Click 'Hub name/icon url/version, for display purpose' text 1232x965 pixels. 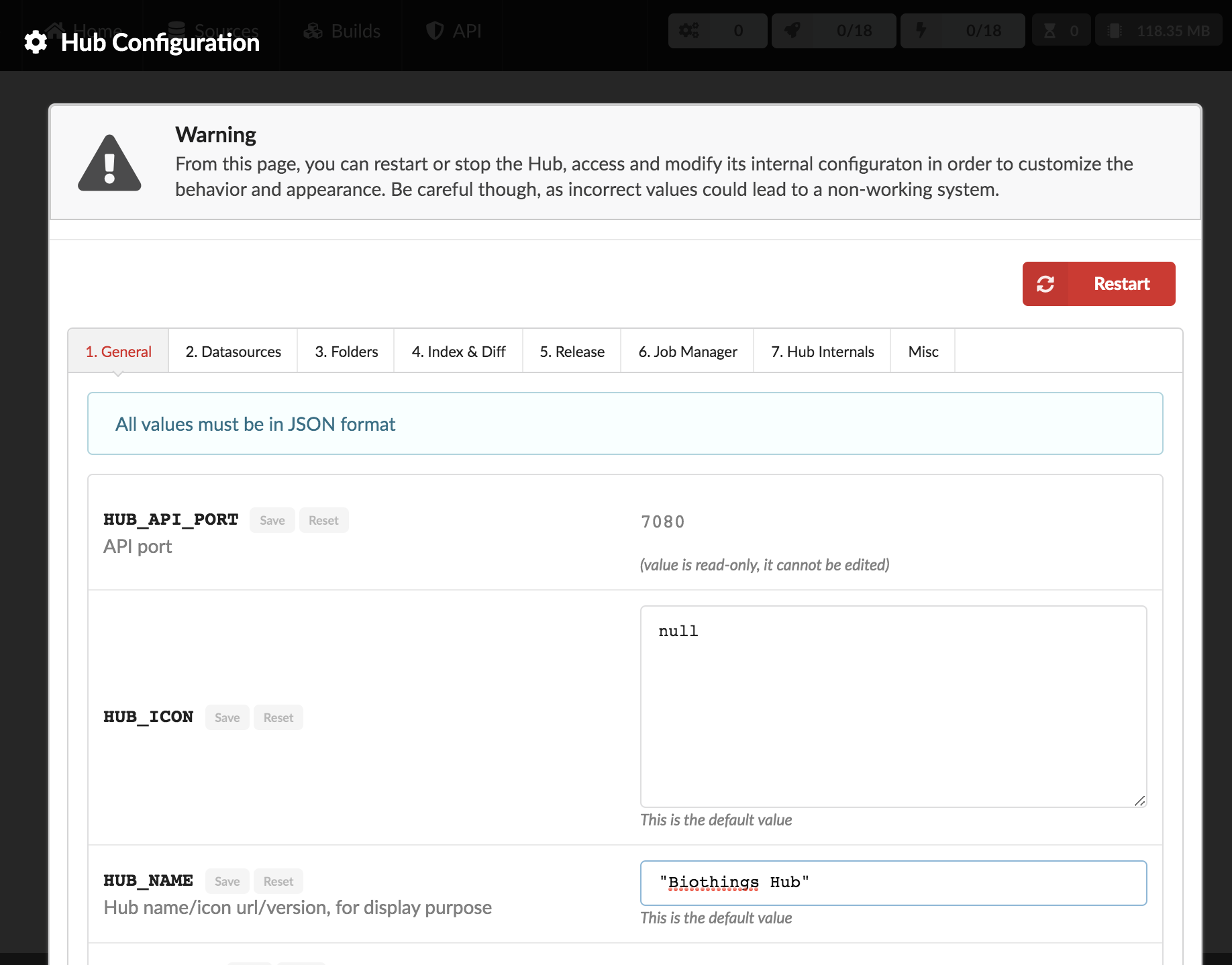297,907
